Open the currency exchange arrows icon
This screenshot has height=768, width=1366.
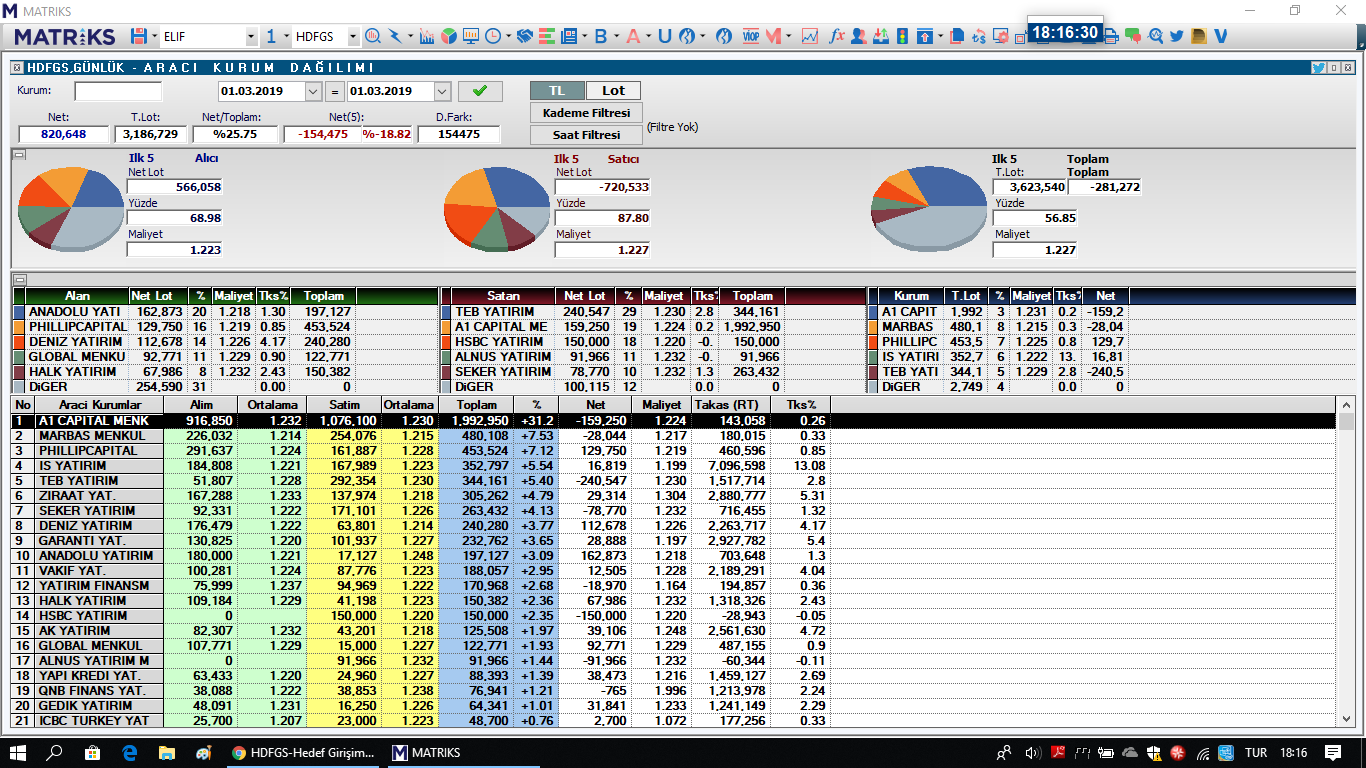979,37
